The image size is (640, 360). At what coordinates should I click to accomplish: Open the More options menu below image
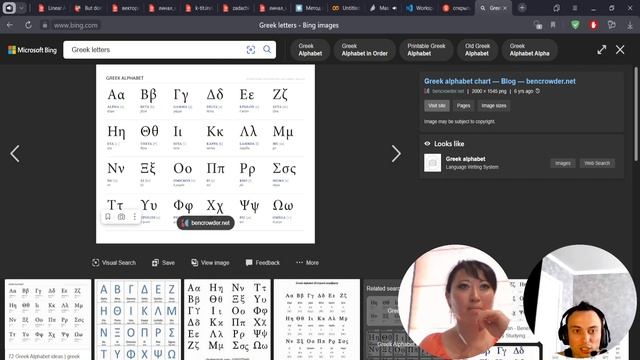[307, 263]
